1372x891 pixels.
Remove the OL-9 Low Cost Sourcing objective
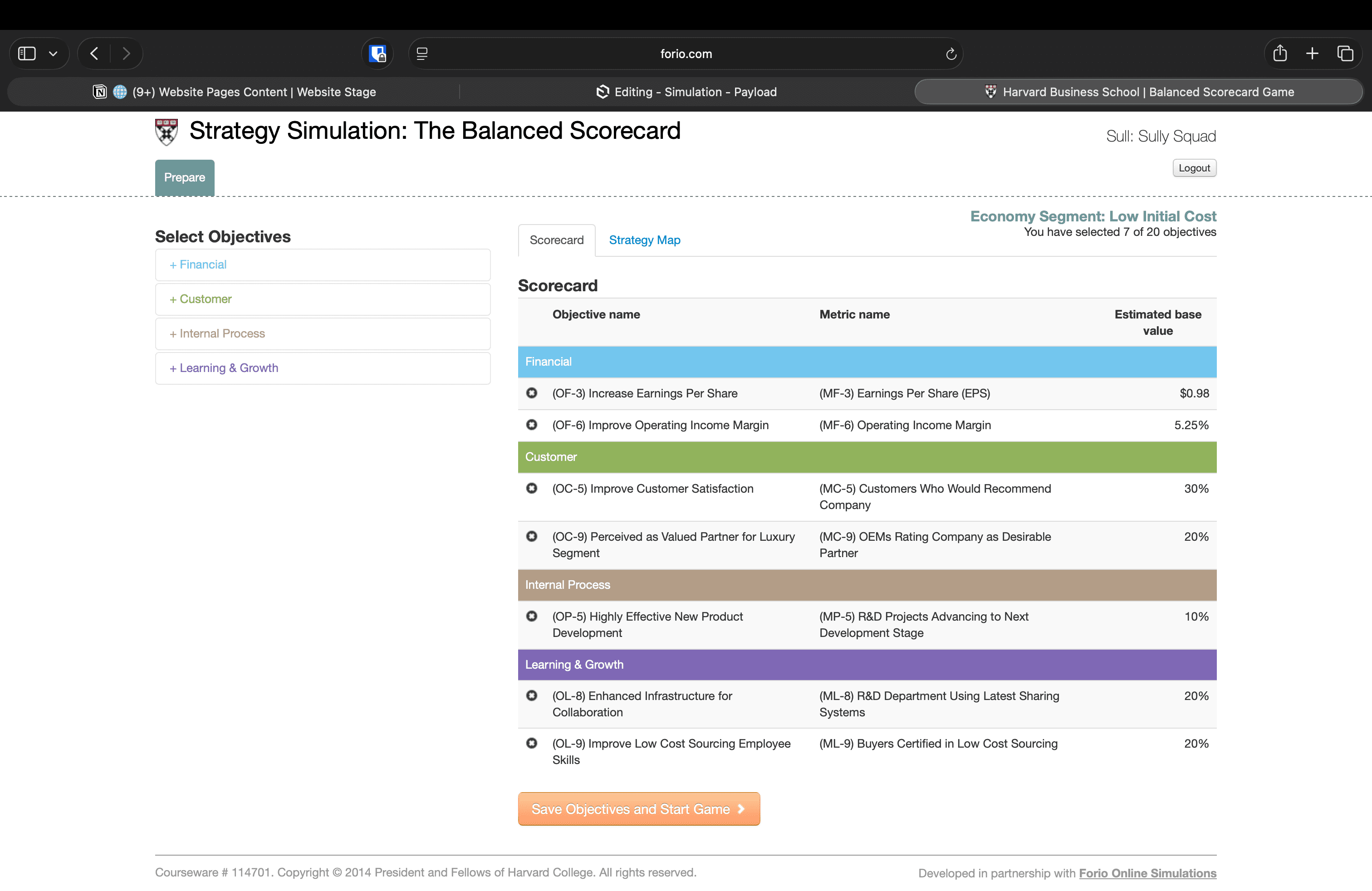531,743
